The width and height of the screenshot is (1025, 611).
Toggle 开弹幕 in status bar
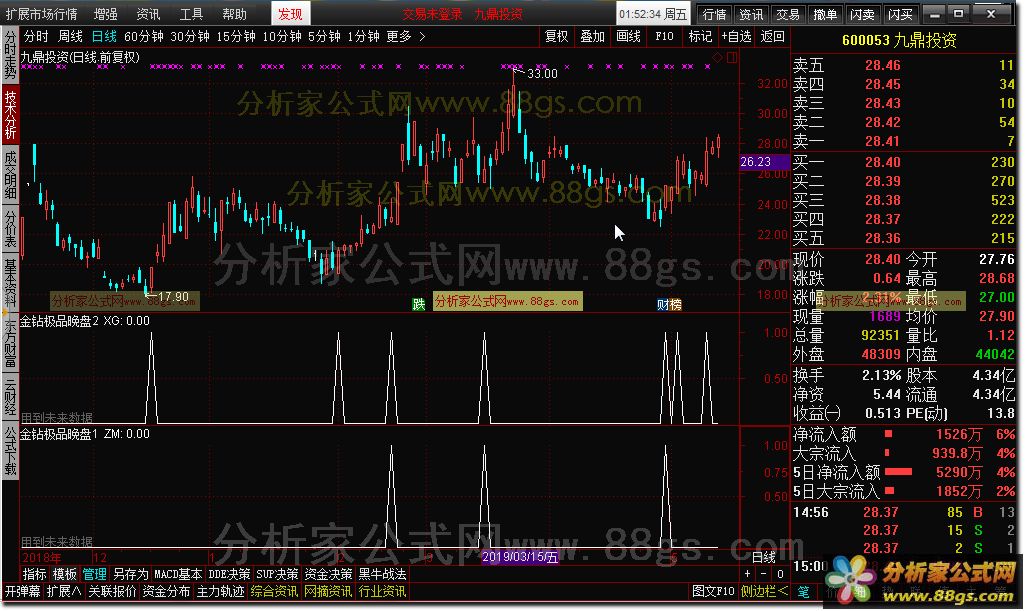pyautogui.click(x=22, y=591)
